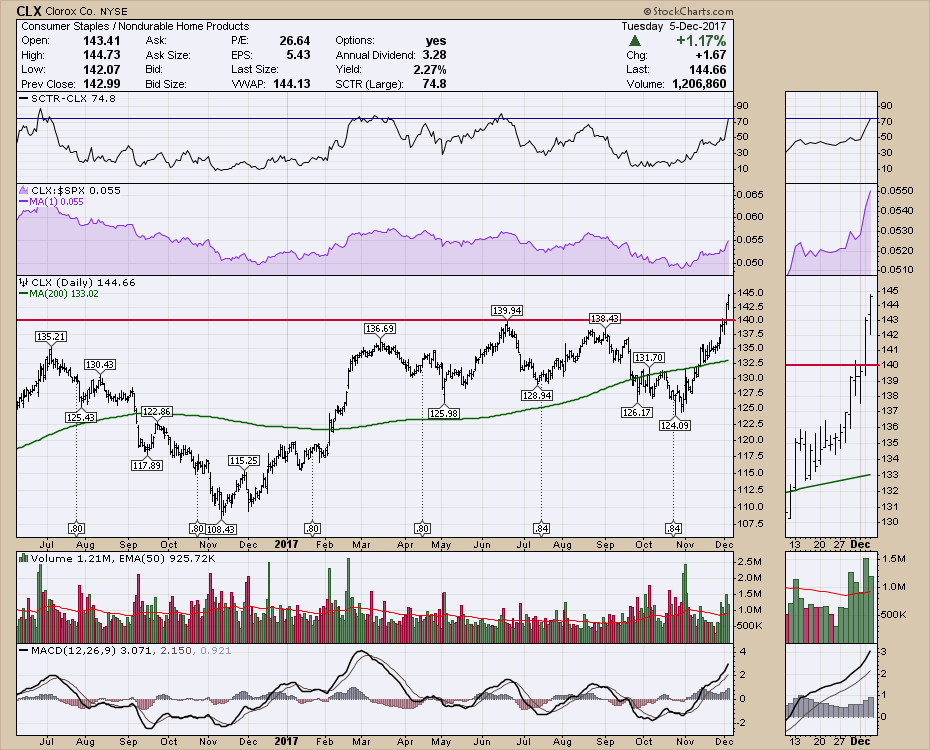Click the 135.21 peak label
The image size is (930, 750).
coord(51,337)
